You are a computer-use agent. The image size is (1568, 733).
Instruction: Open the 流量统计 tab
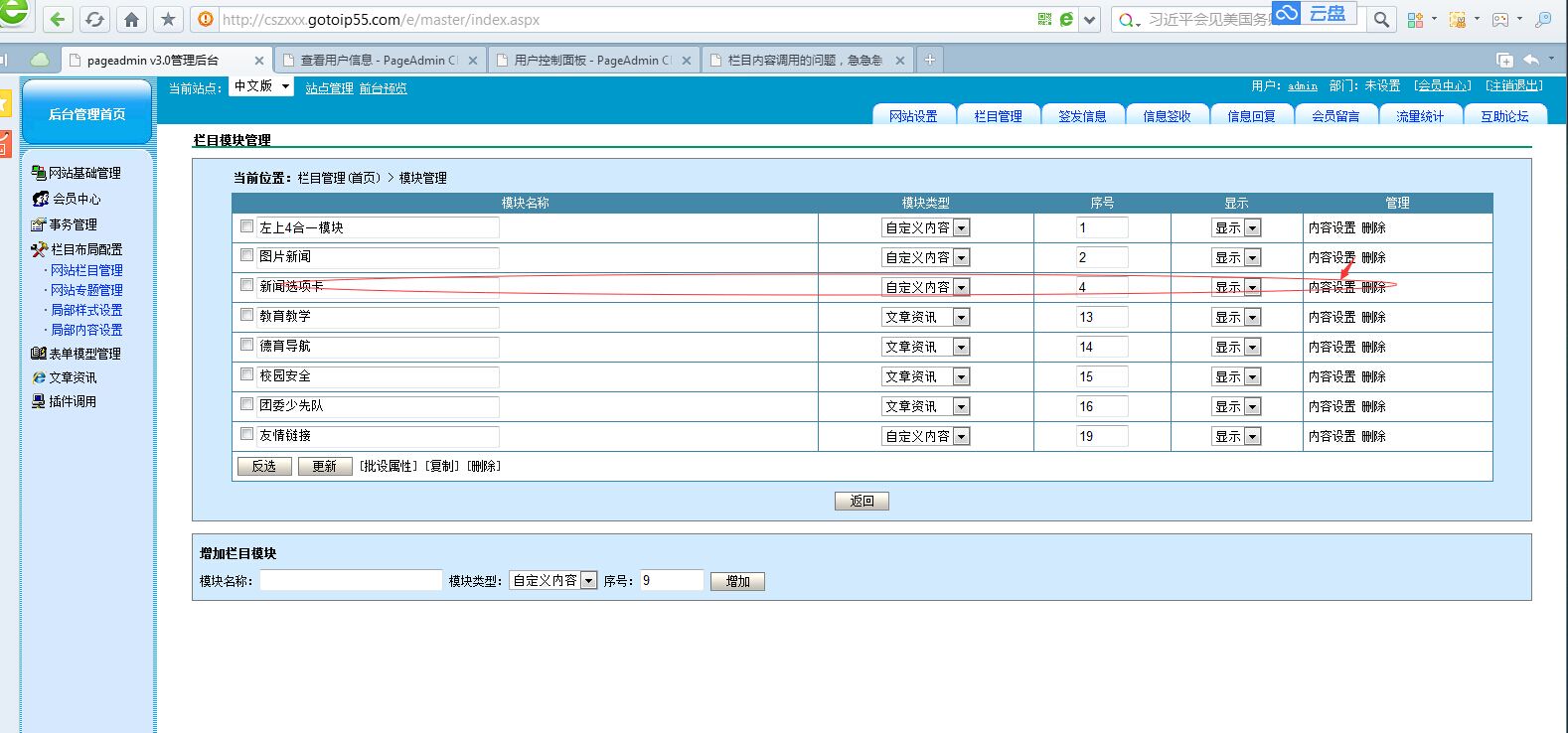pos(1419,115)
